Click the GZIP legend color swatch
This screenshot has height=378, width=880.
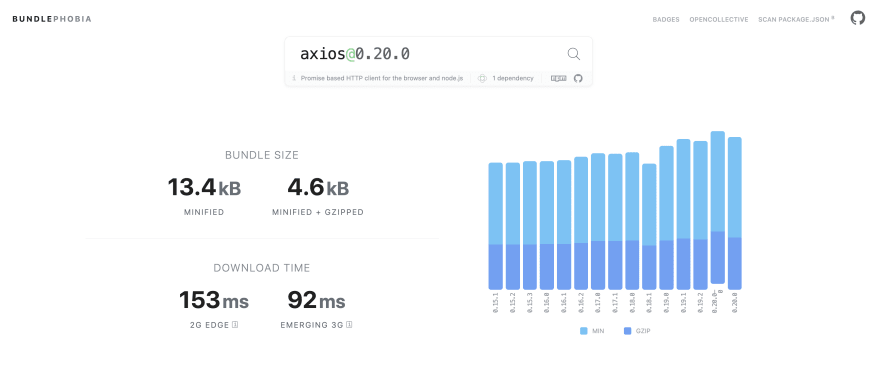(627, 331)
